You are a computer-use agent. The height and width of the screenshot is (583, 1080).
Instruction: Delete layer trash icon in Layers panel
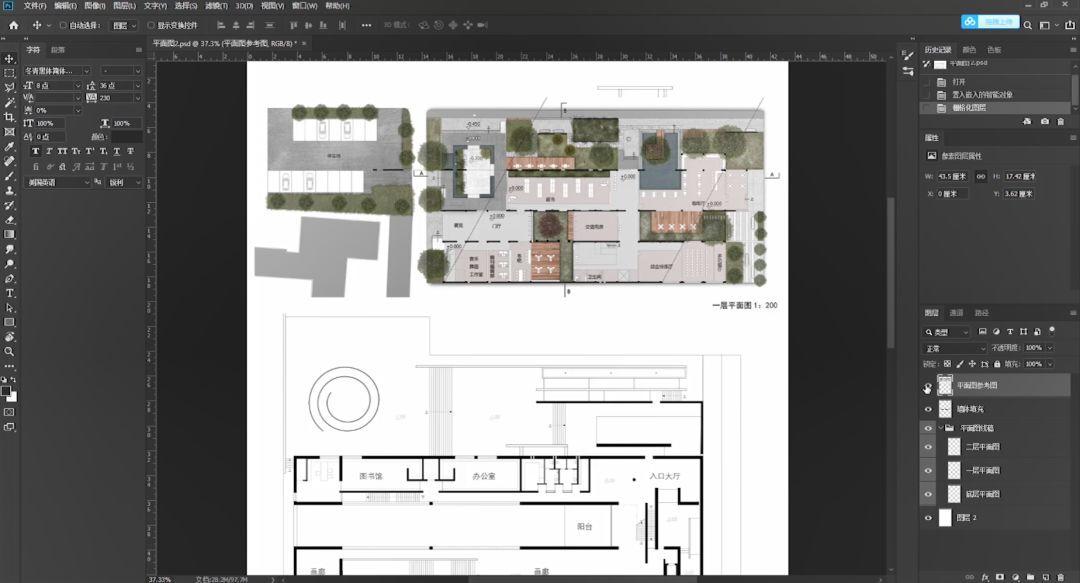point(1061,577)
